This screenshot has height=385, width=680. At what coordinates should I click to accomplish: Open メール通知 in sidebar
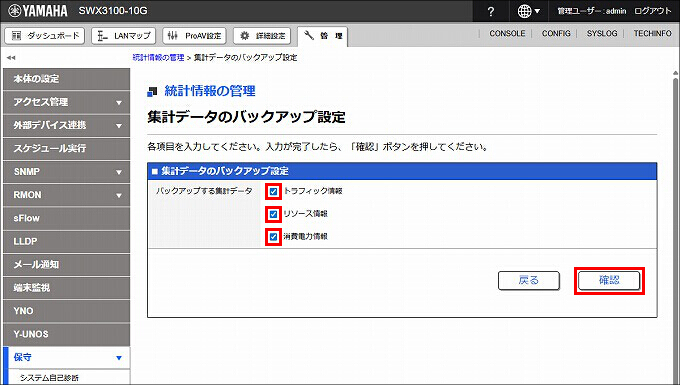66,264
